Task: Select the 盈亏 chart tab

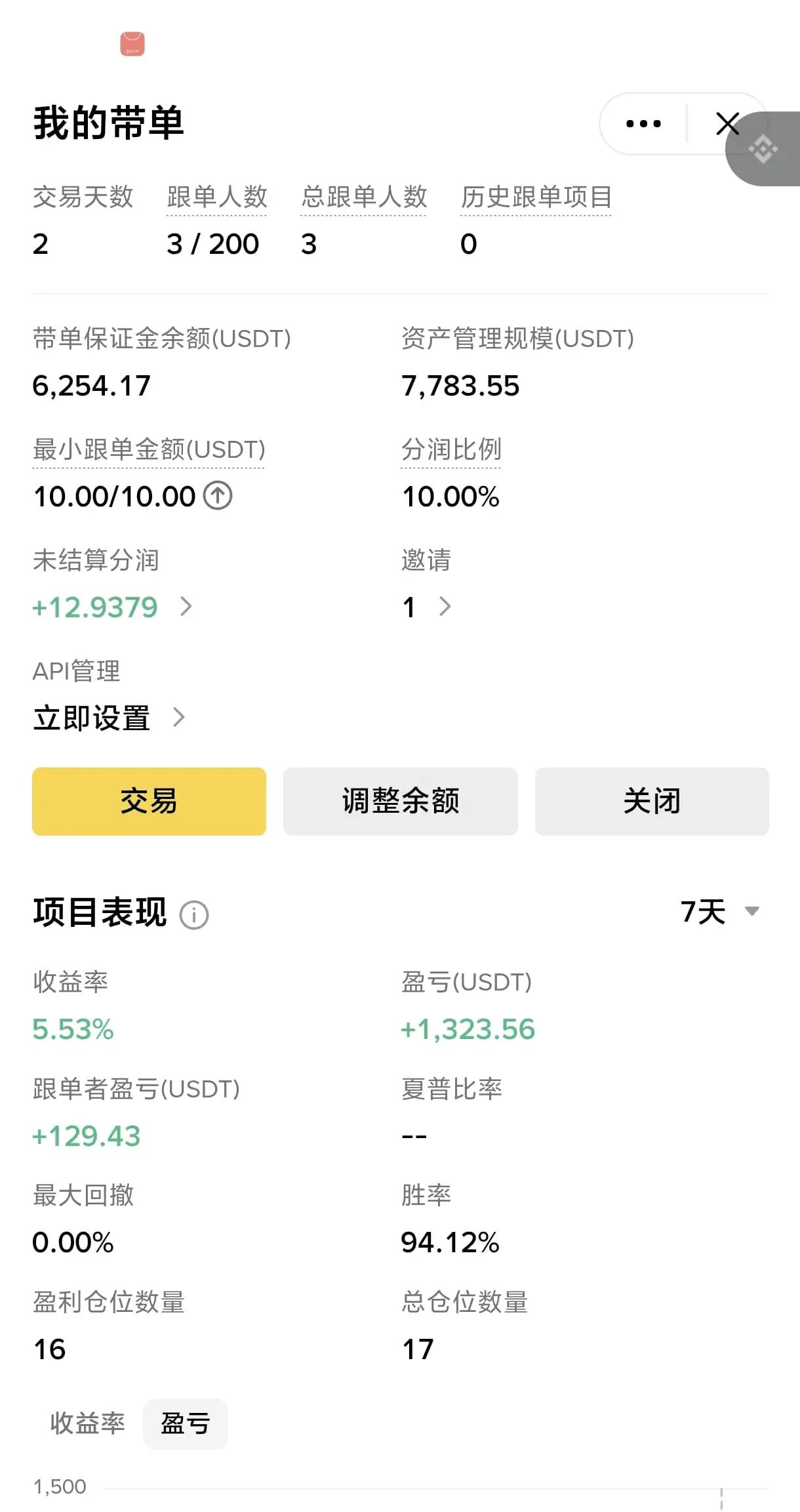Action: pos(186,1423)
